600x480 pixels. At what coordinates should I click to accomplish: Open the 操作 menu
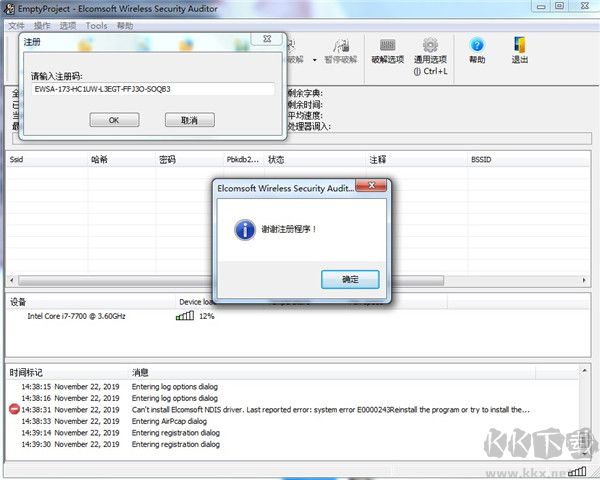click(42, 26)
